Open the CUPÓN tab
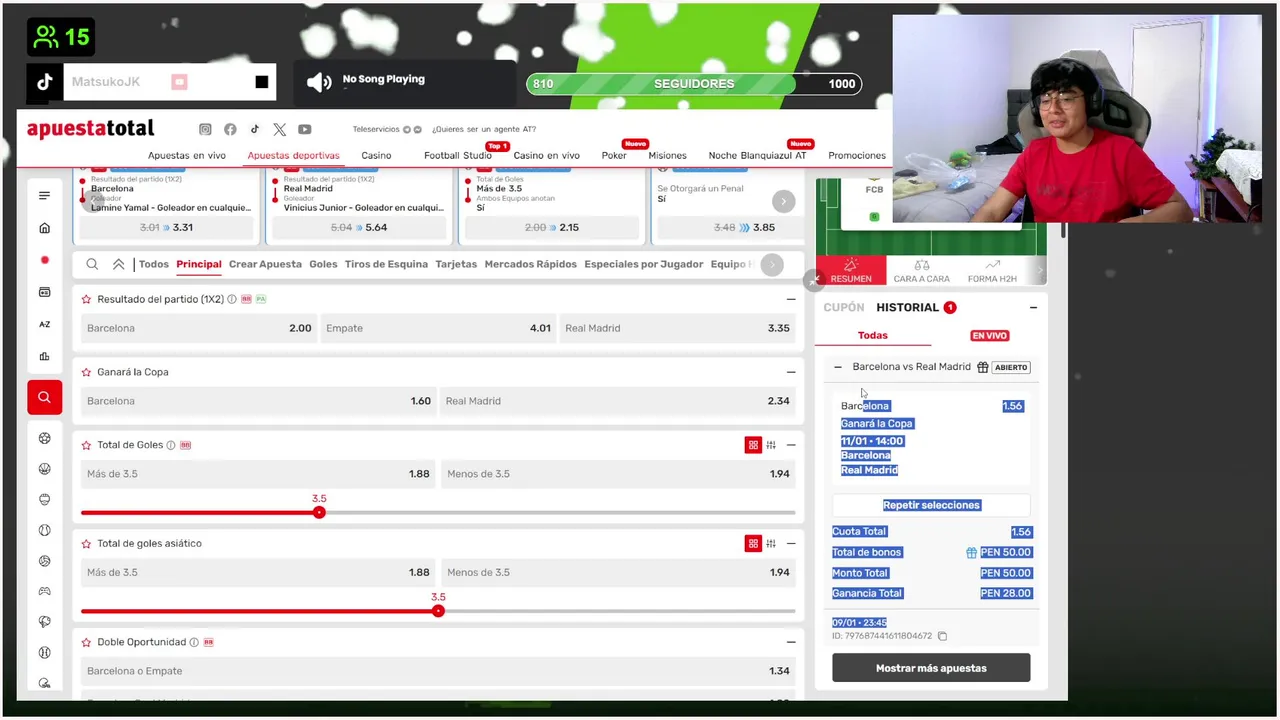 click(844, 308)
